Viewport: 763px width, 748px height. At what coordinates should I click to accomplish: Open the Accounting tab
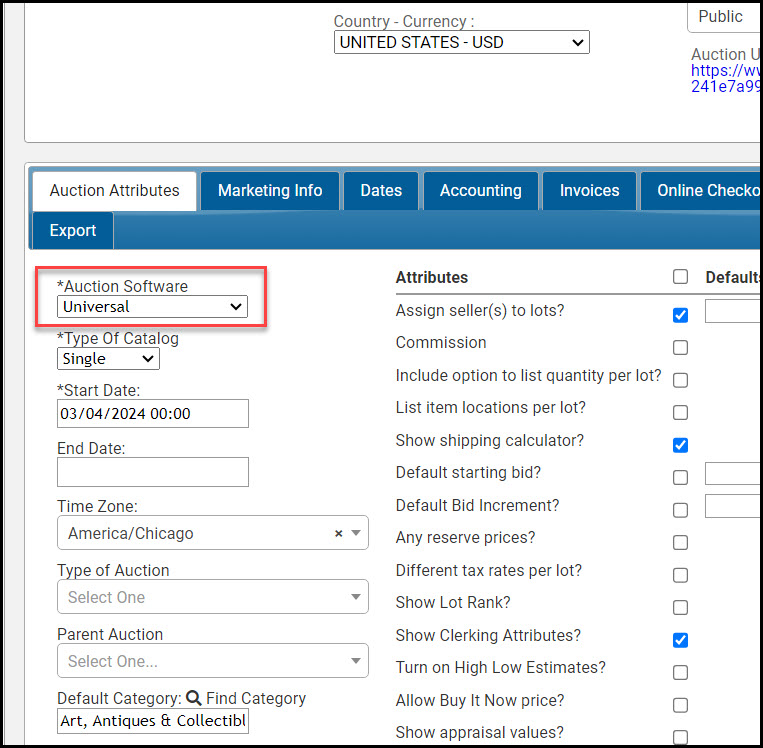480,190
